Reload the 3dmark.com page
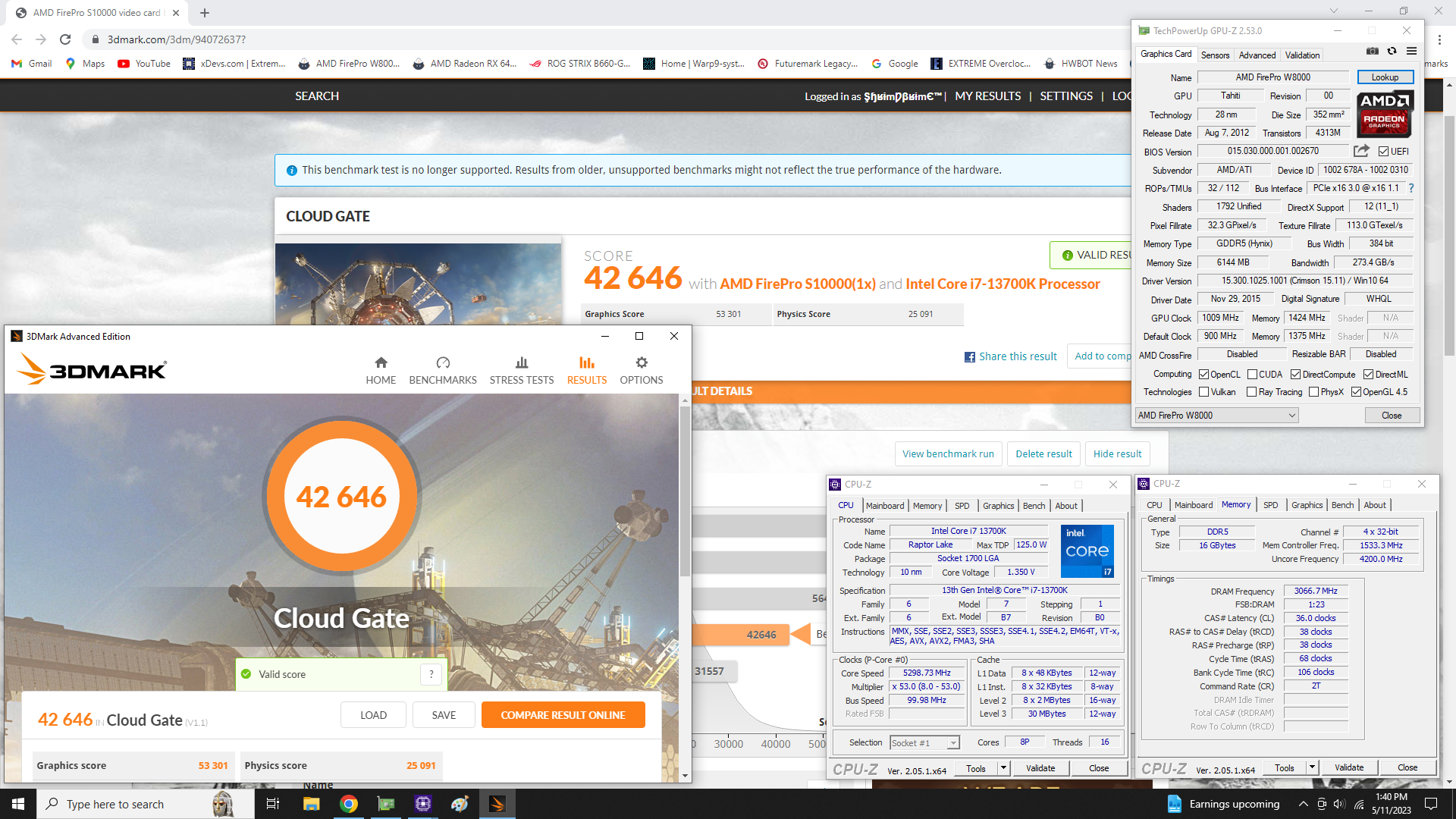 click(65, 39)
